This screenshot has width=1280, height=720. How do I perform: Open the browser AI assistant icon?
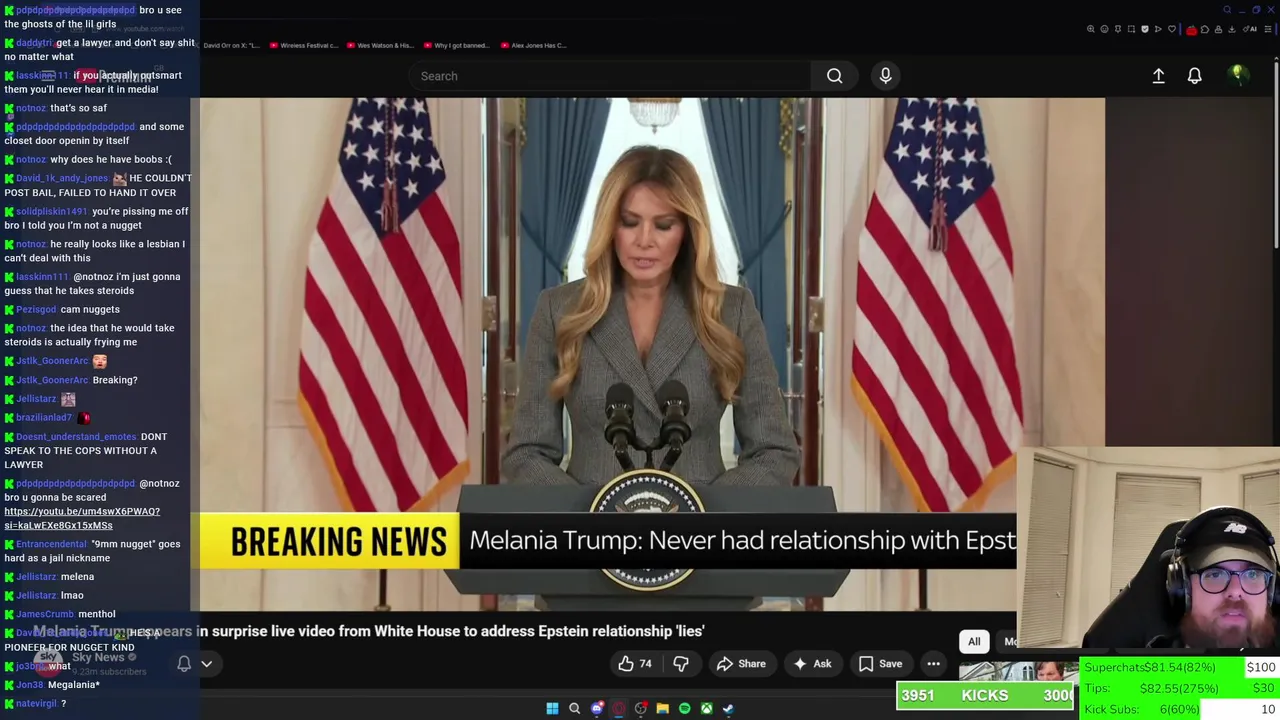tap(1249, 29)
